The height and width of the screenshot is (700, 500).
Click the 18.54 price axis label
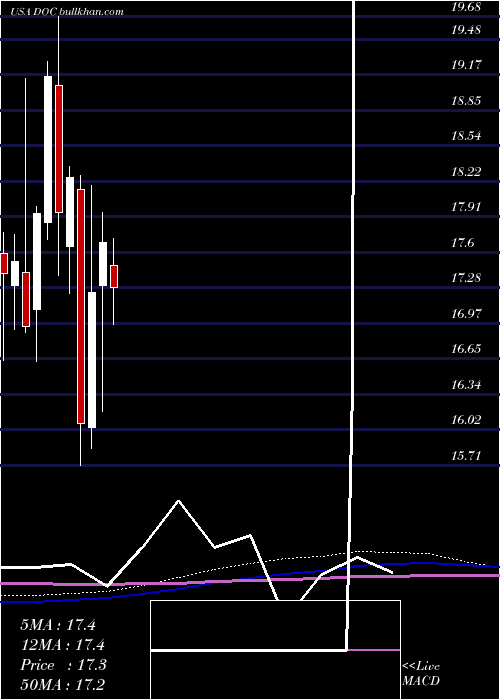coord(465,136)
